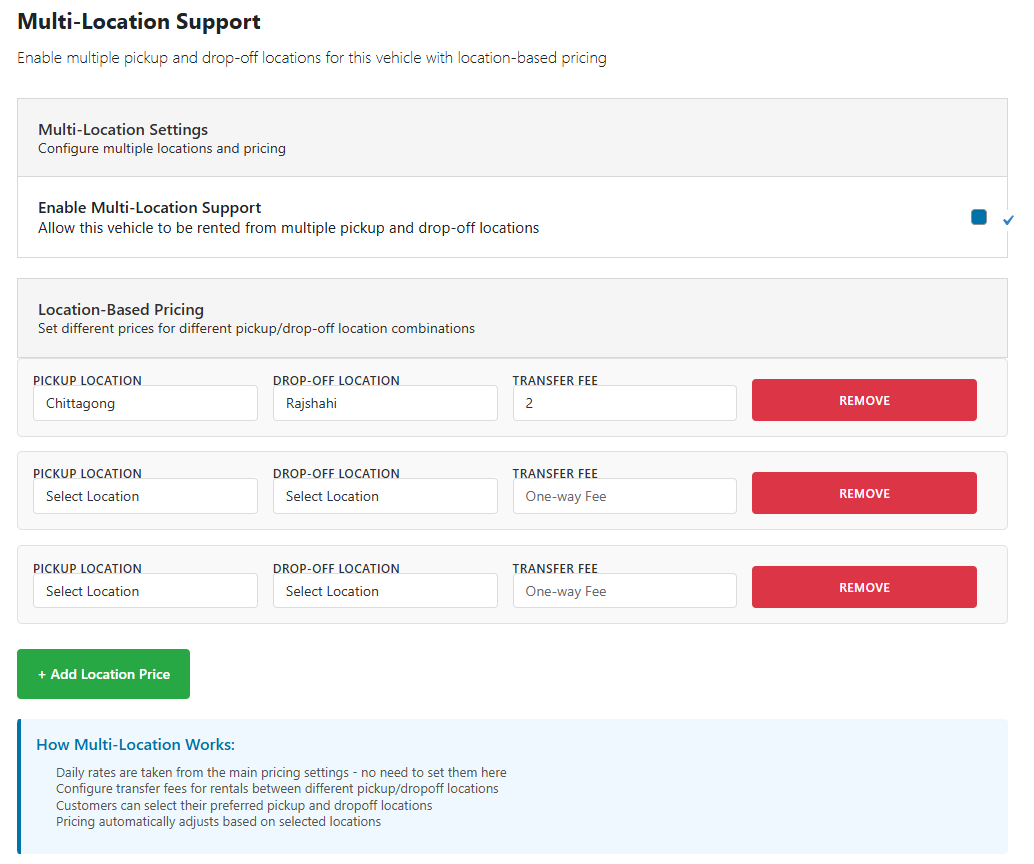Click the Multi-Location Settings section header

click(123, 130)
